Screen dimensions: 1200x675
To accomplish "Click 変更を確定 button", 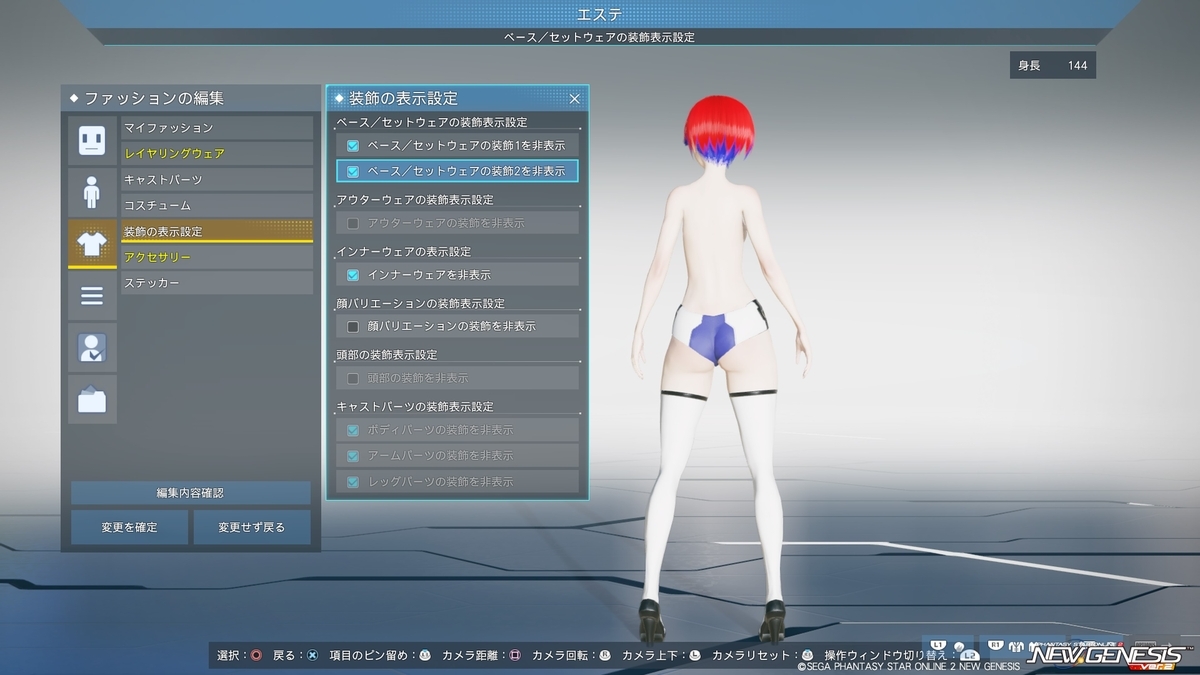I will 129,527.
